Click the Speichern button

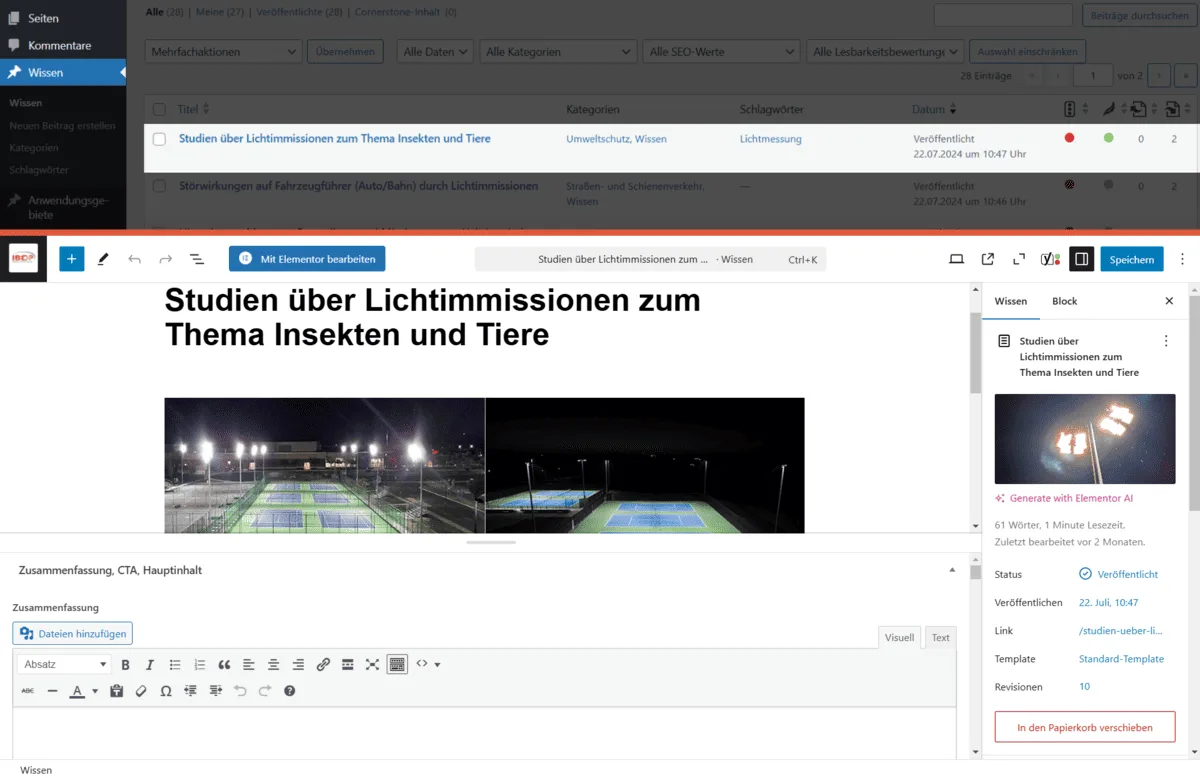point(1132,259)
